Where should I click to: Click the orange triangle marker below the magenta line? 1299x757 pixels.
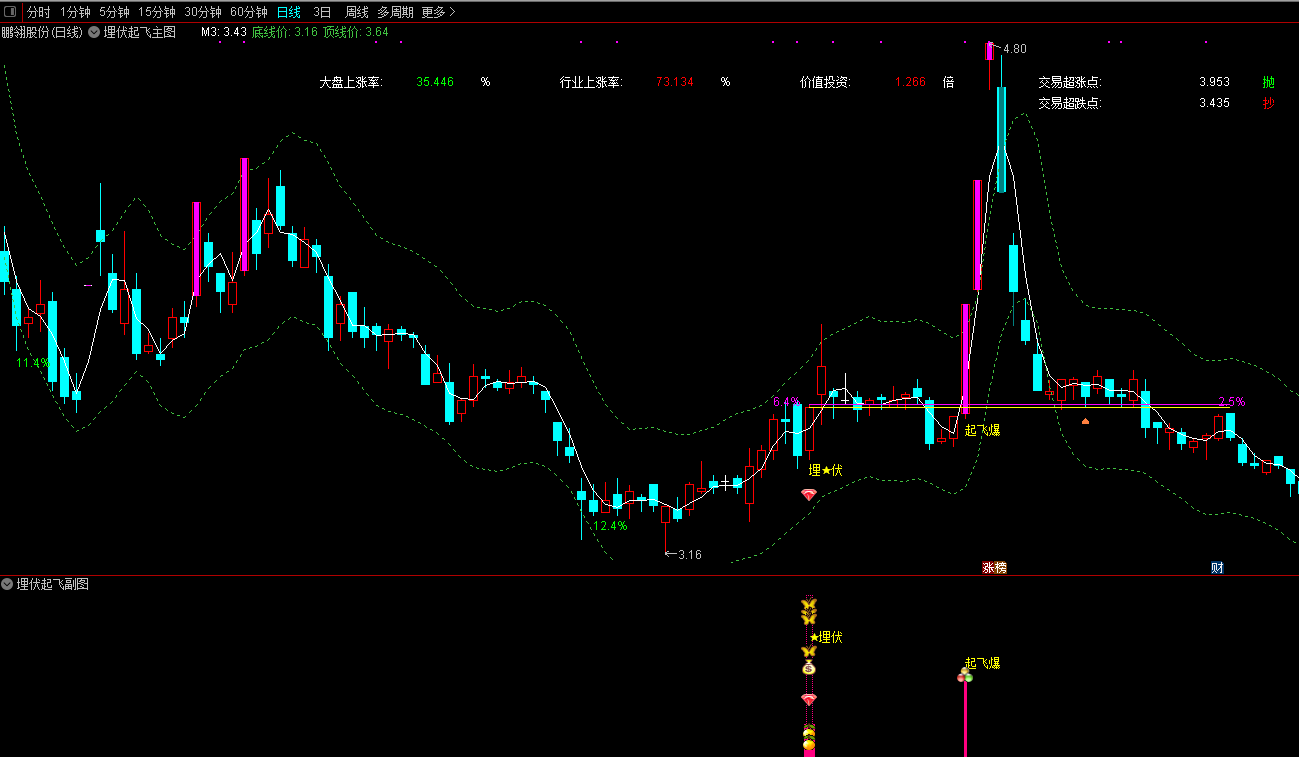1085,421
